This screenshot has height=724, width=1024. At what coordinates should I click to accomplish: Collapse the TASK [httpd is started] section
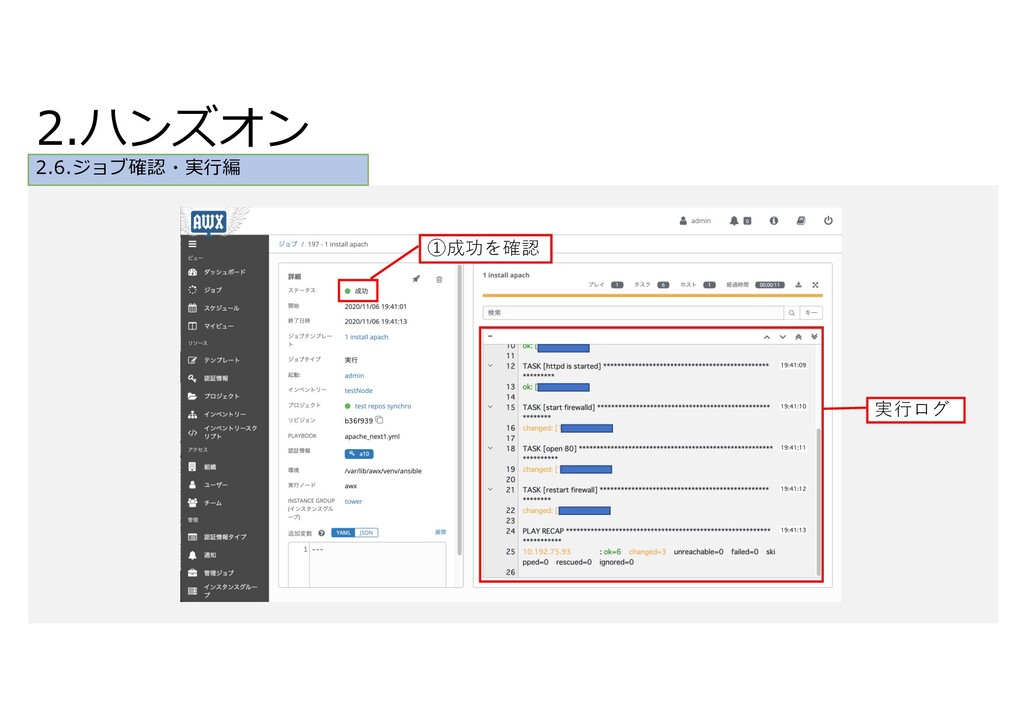[490, 366]
